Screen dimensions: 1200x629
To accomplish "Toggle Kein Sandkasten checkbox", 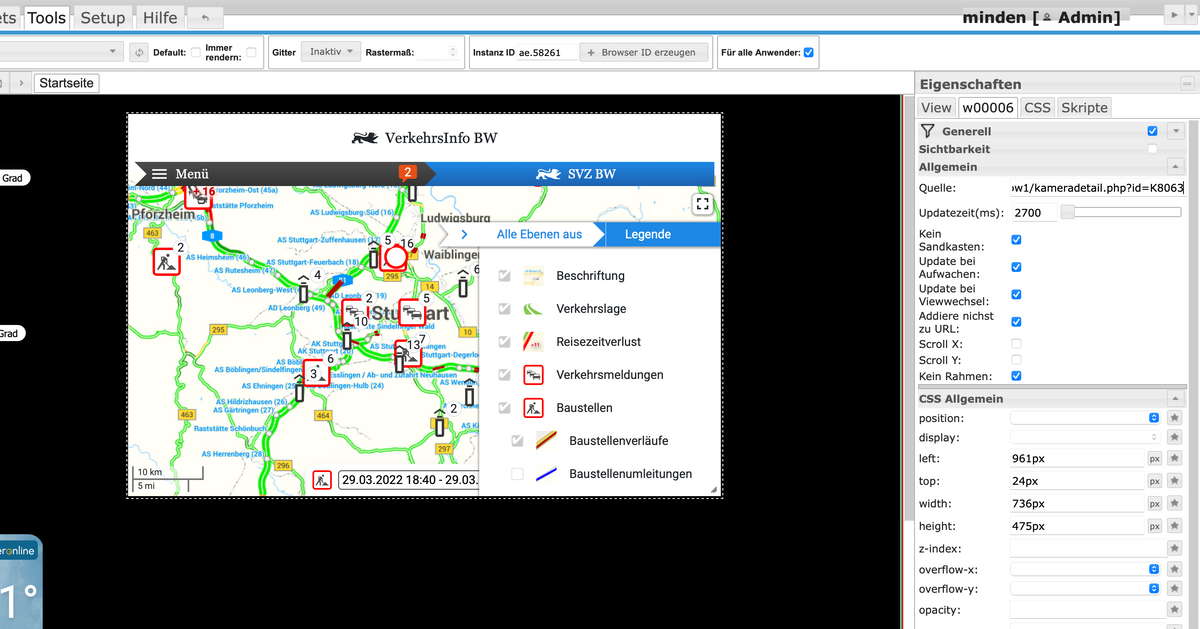I will coord(1016,240).
